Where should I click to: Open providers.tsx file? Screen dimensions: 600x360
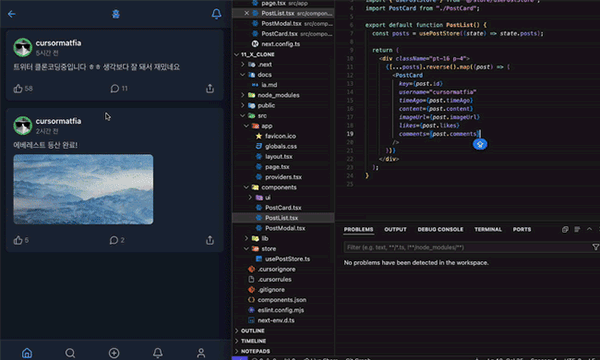click(283, 177)
